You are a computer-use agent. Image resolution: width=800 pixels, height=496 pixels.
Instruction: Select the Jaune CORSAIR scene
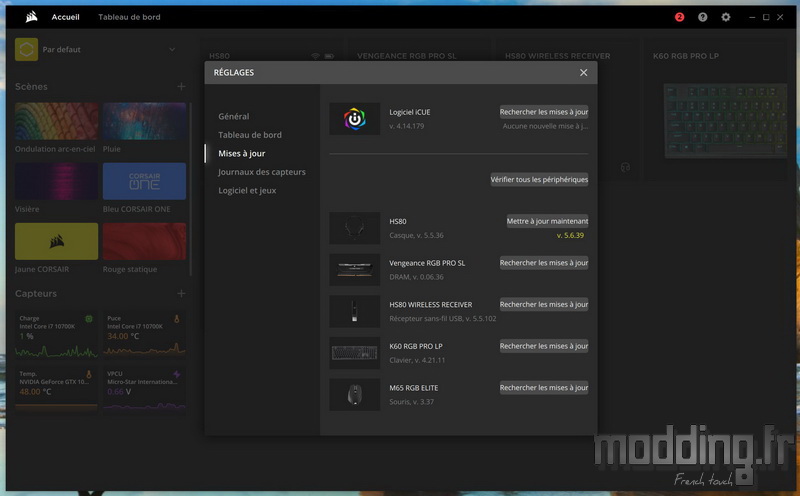(x=56, y=241)
